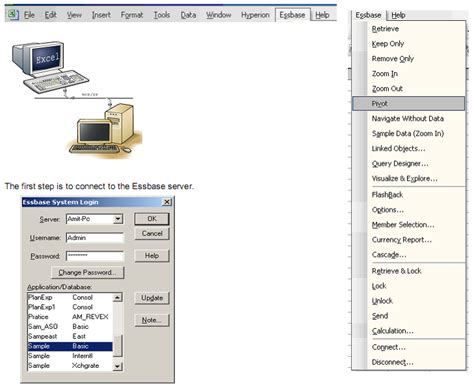This screenshot has height=388, width=474.
Task: Choose Lock in the Essbase menu
Action: [x=409, y=286]
